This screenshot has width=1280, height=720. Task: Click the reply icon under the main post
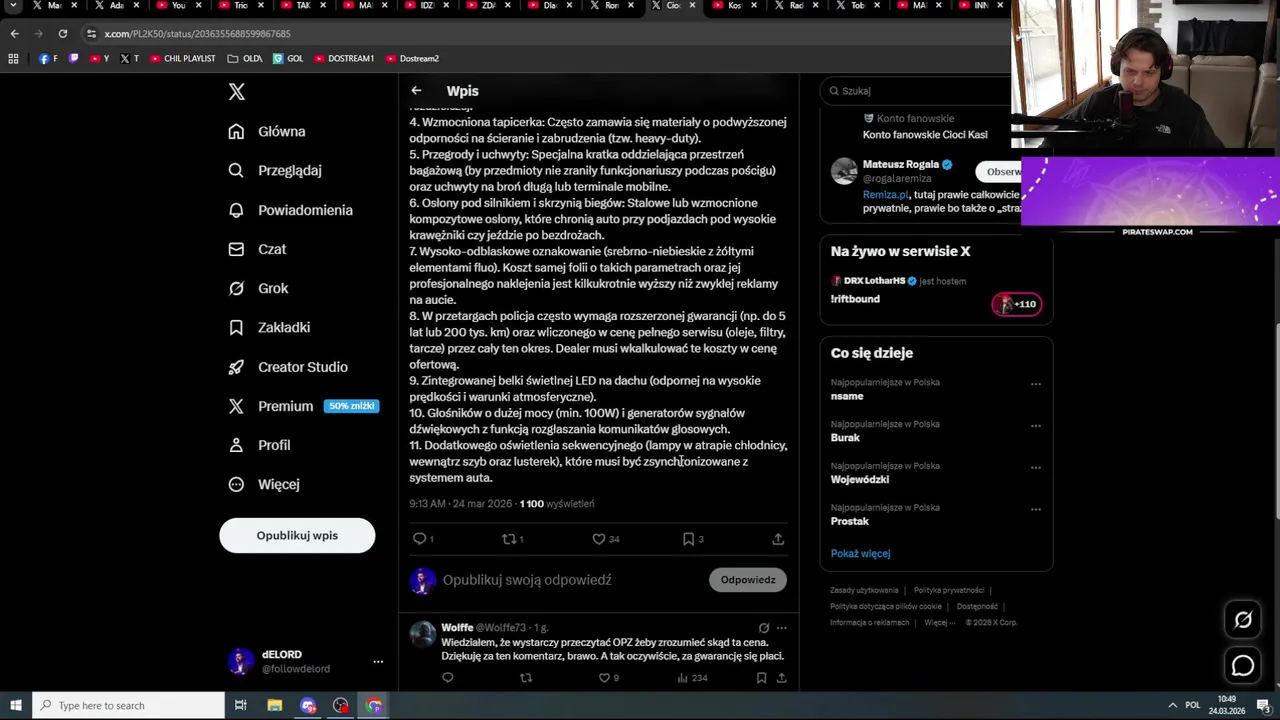point(420,539)
